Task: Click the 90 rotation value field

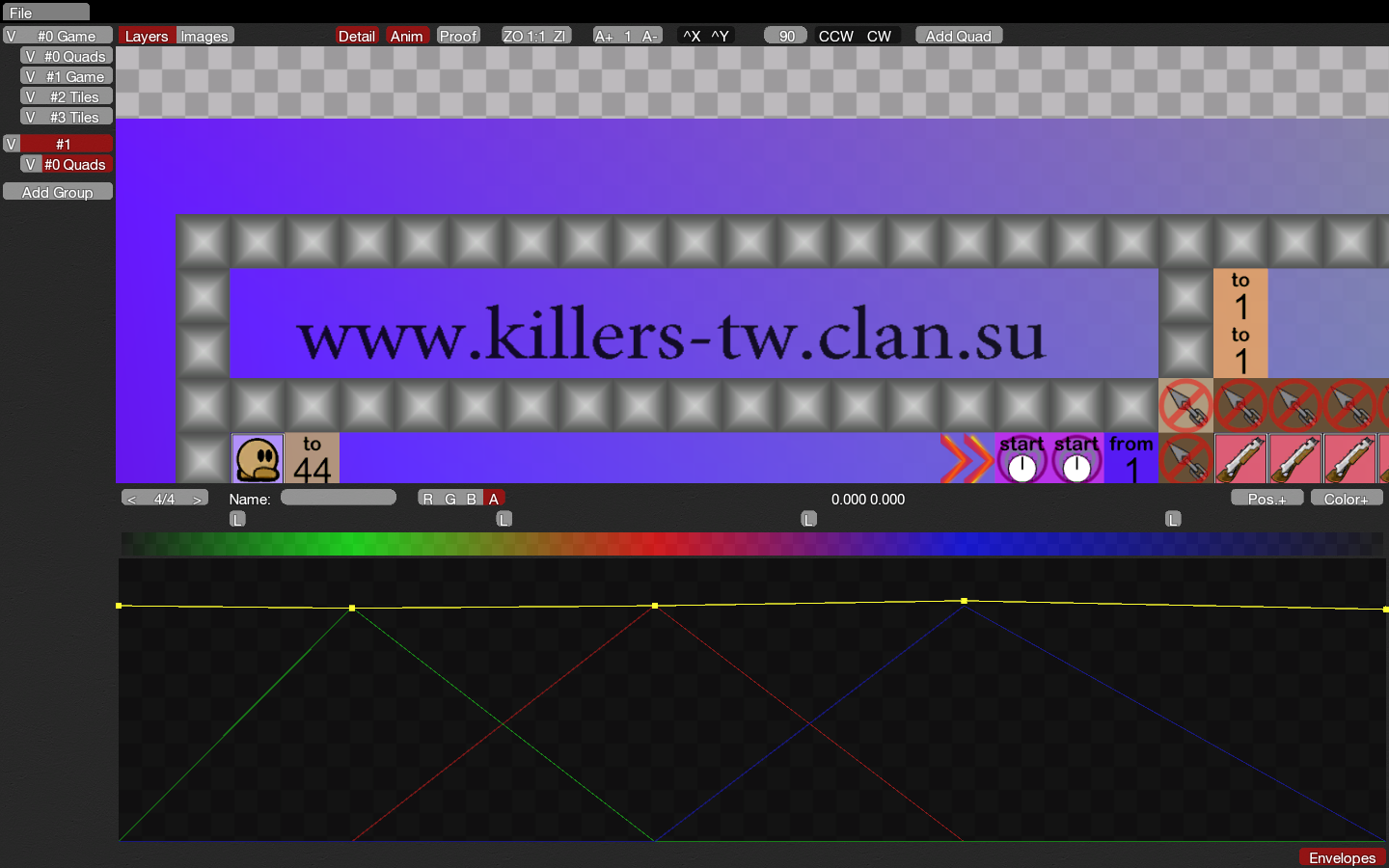Action: click(x=786, y=36)
